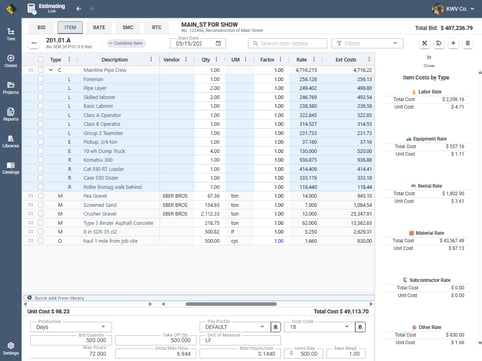
Task: Open the Filters dropdown
Action: click(367, 43)
